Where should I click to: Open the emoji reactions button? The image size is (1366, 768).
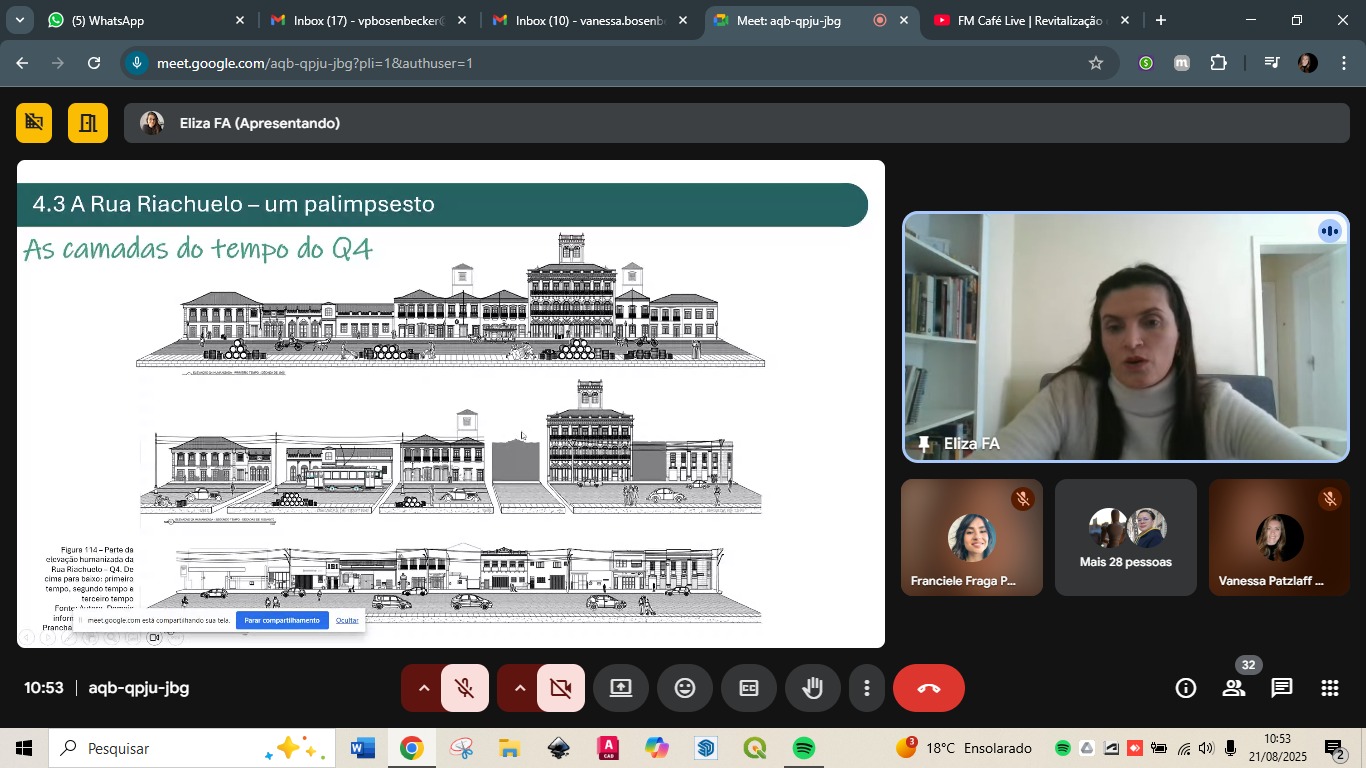(x=684, y=688)
